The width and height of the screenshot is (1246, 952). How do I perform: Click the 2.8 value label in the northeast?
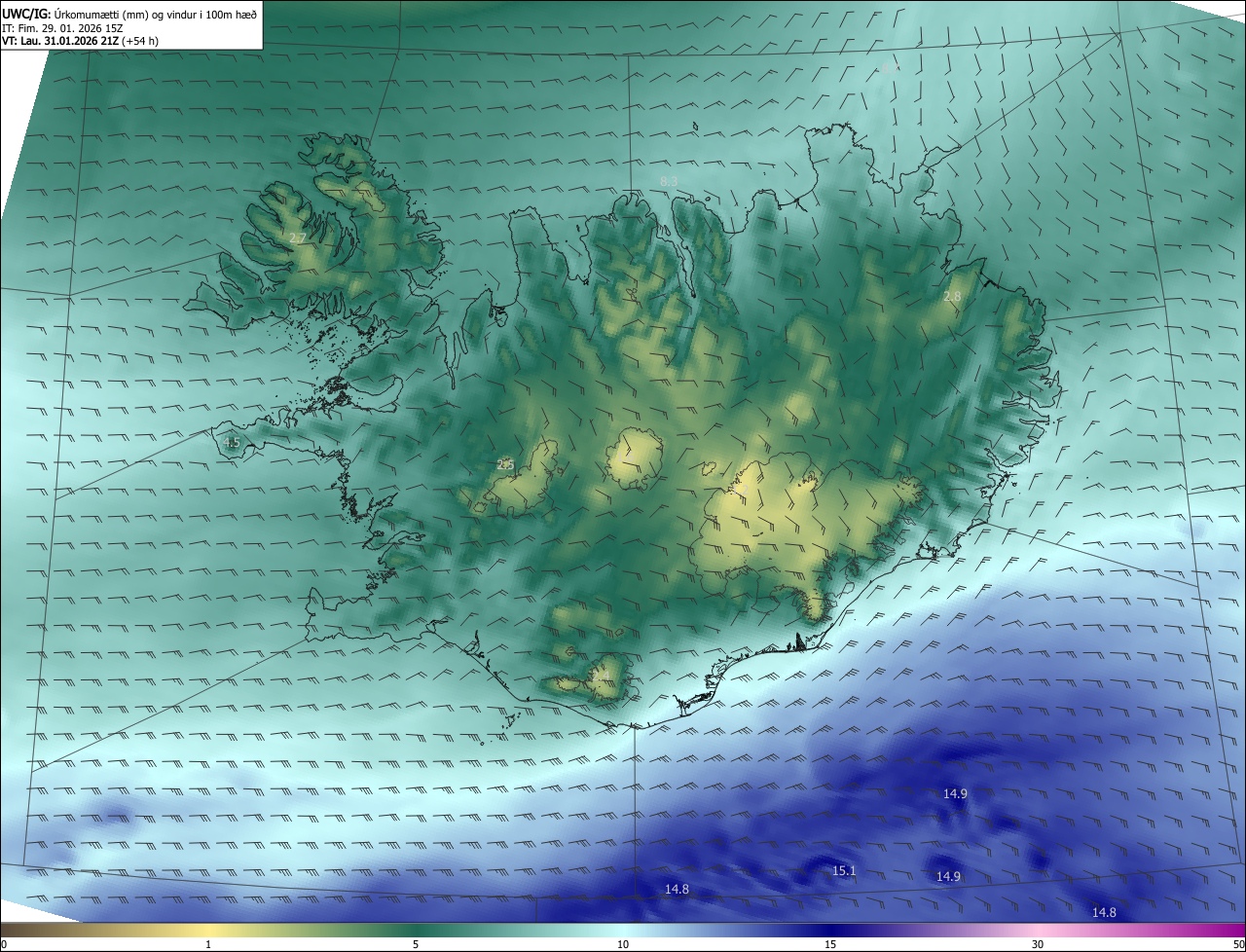(x=952, y=296)
